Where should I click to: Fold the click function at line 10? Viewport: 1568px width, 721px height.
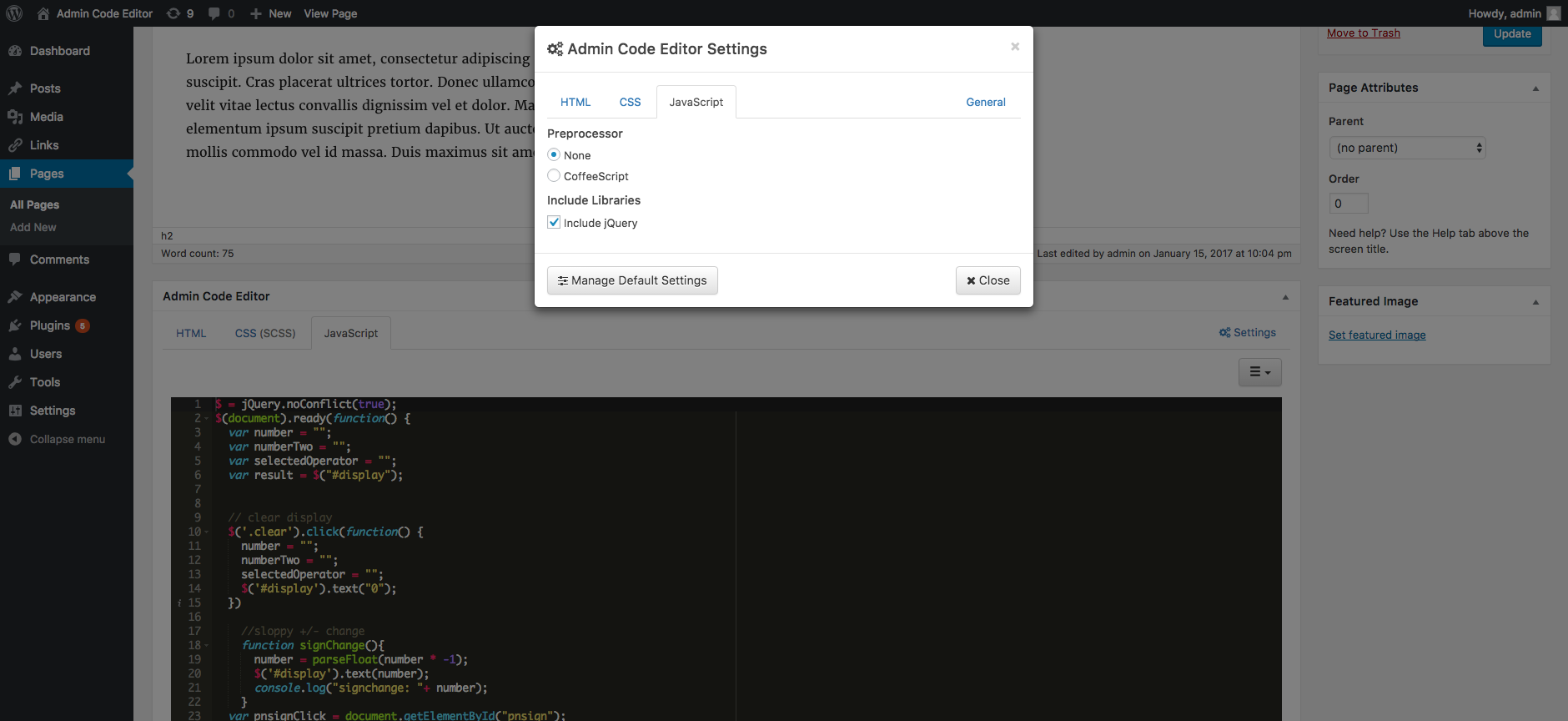coord(207,532)
